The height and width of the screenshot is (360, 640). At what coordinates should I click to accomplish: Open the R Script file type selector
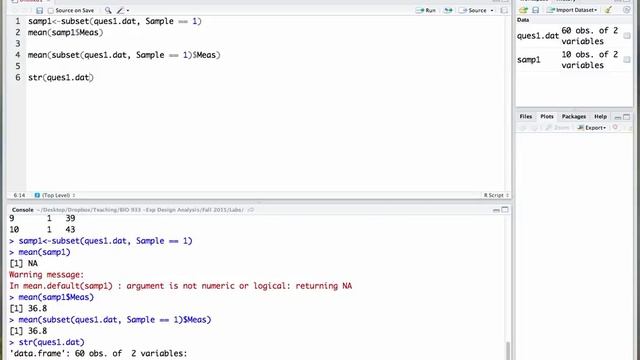click(x=496, y=196)
